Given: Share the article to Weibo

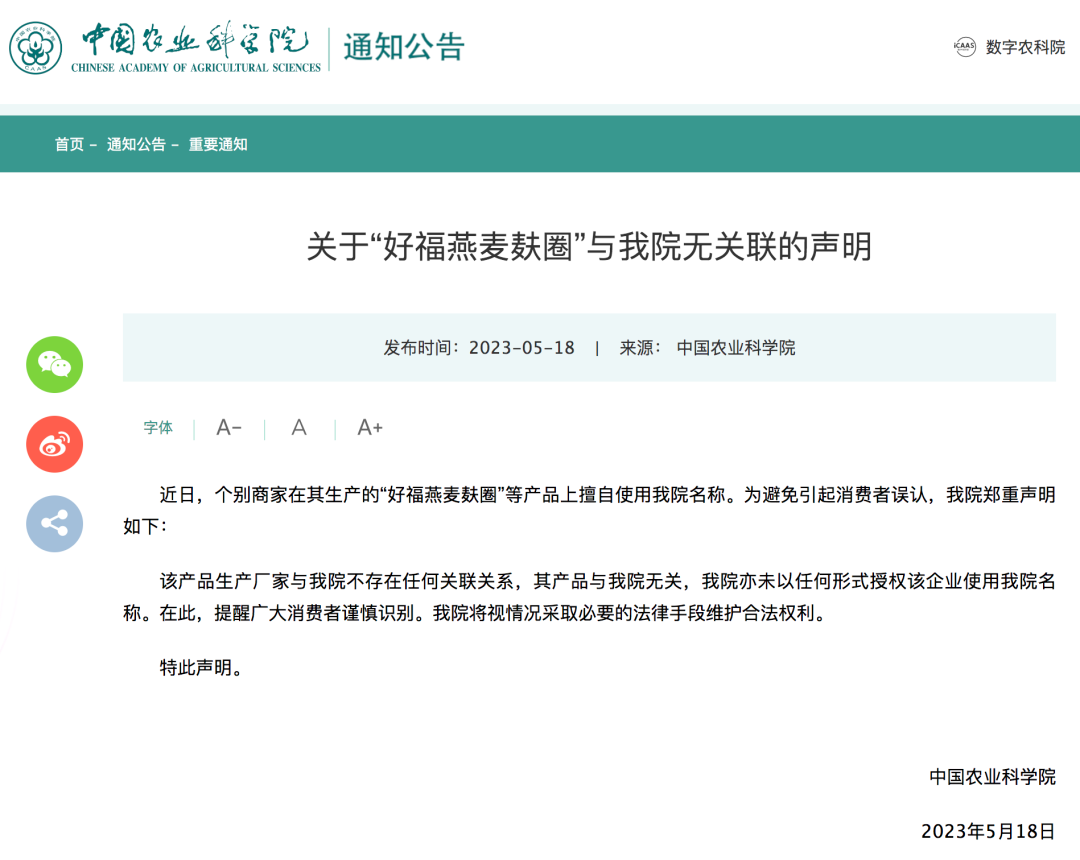Looking at the screenshot, I should 54,444.
